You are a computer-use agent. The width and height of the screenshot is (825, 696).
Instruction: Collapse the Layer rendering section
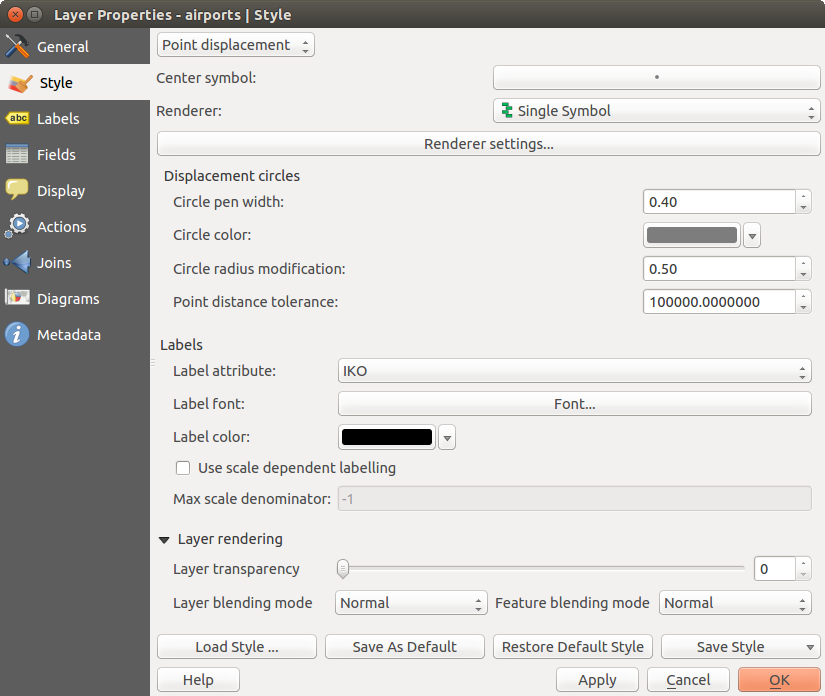pos(165,539)
